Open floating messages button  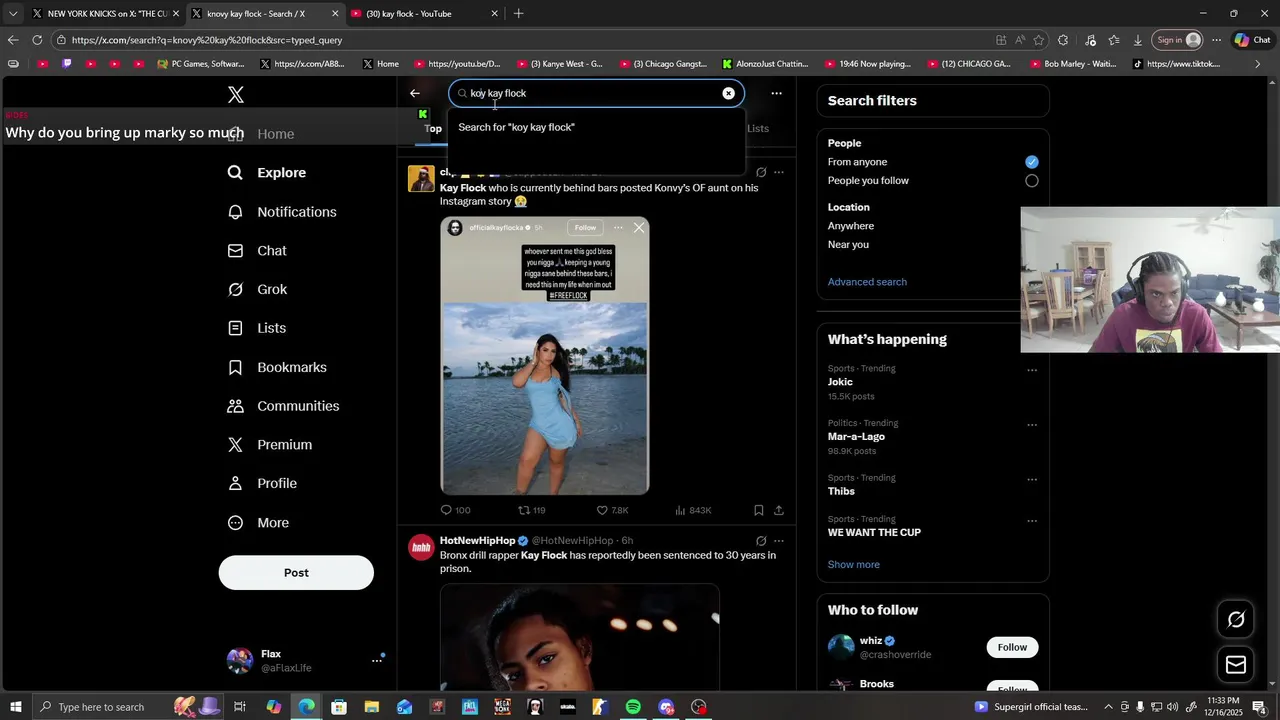point(1236,665)
